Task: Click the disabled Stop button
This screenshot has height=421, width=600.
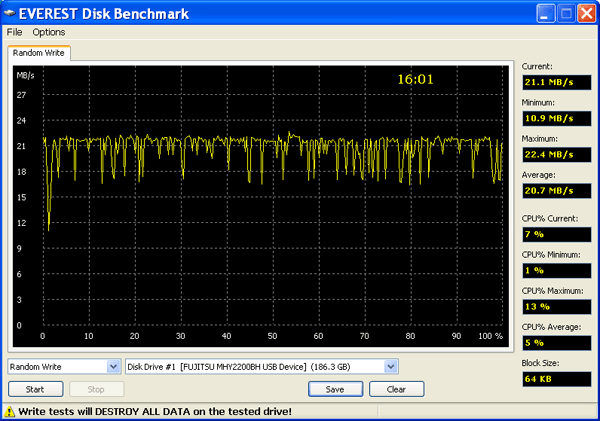Action: 96,389
